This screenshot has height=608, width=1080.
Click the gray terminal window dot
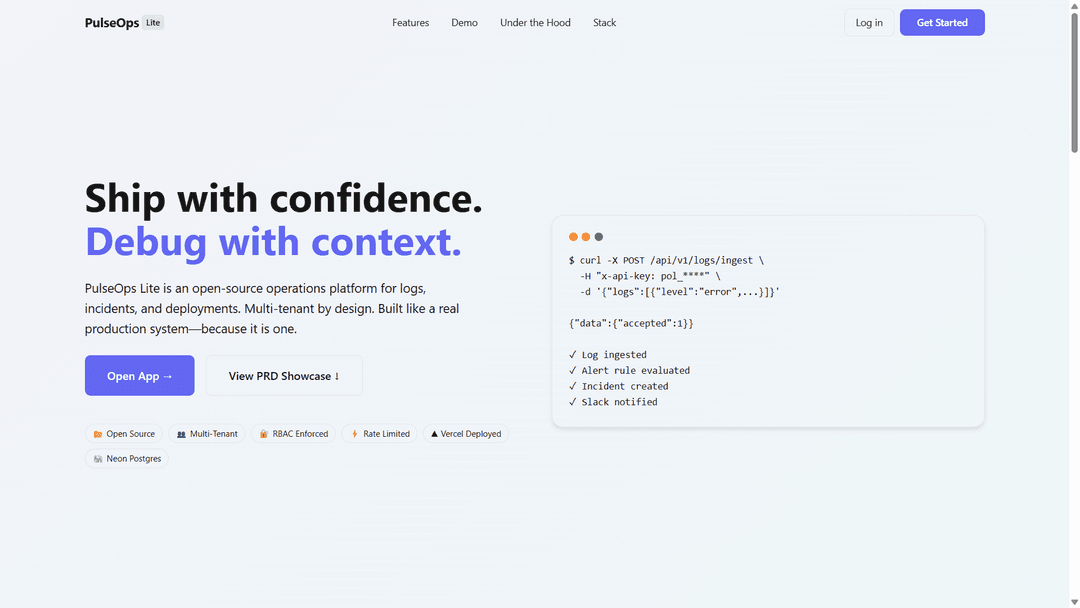click(599, 237)
